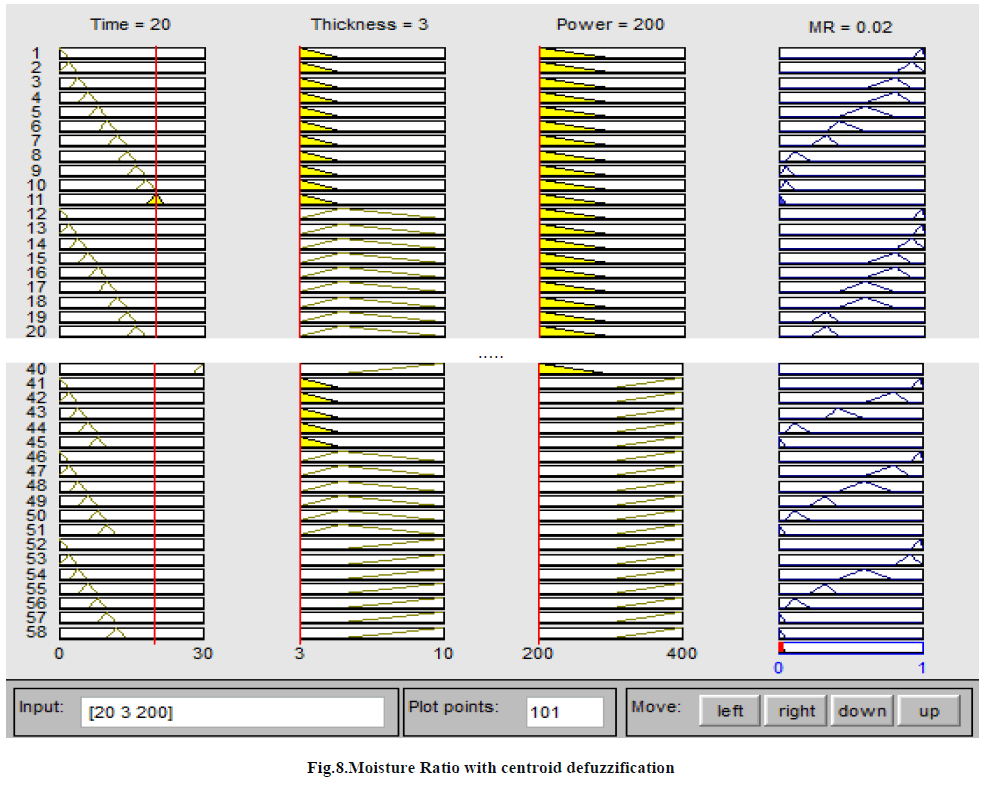Click rule 11 Time membership plot
Screen dimensions: 985x785
point(132,200)
